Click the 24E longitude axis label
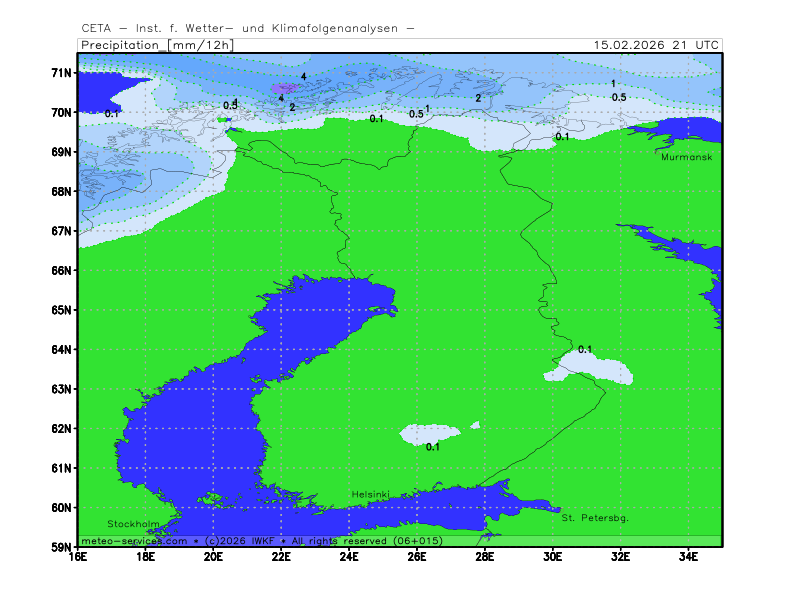 [349, 557]
